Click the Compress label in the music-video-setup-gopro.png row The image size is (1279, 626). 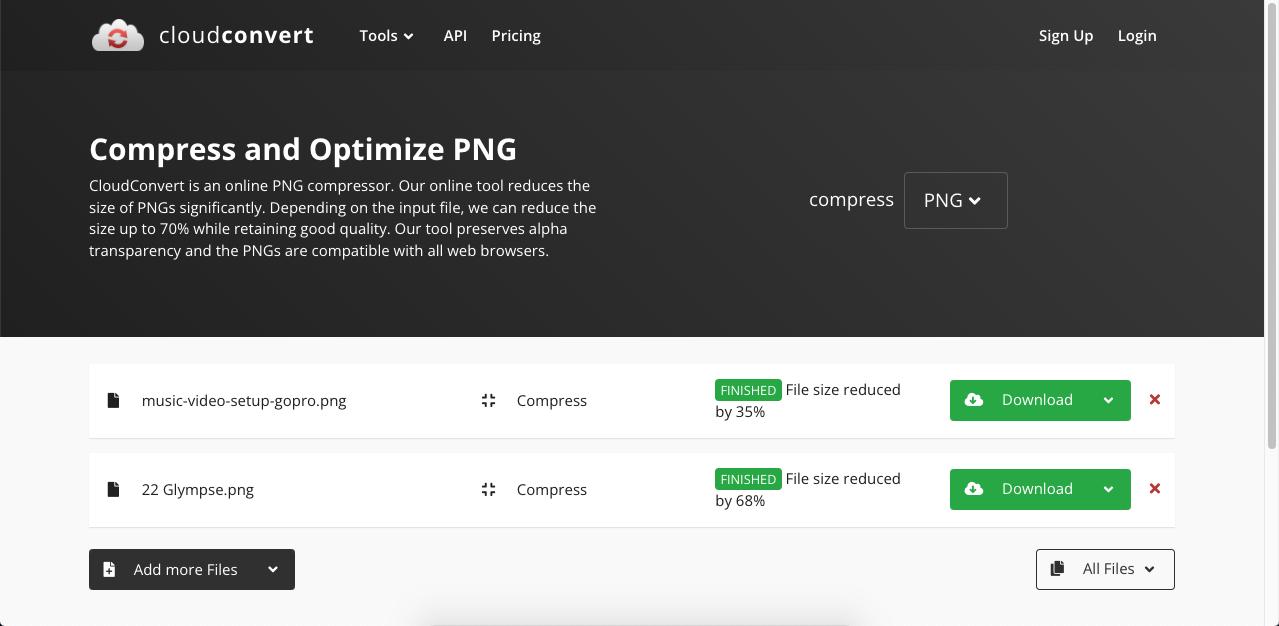tap(552, 400)
